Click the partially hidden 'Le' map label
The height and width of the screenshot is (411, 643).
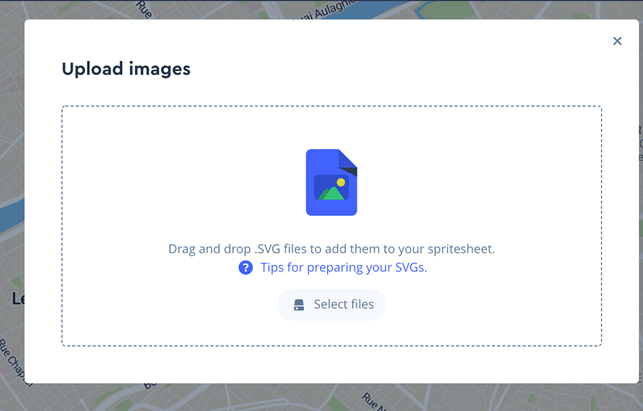pyautogui.click(x=17, y=298)
